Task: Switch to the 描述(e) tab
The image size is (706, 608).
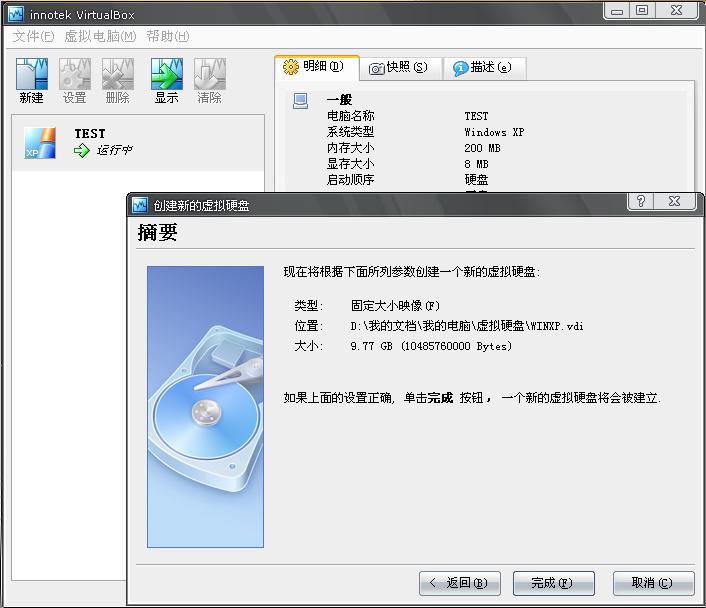Action: click(484, 68)
